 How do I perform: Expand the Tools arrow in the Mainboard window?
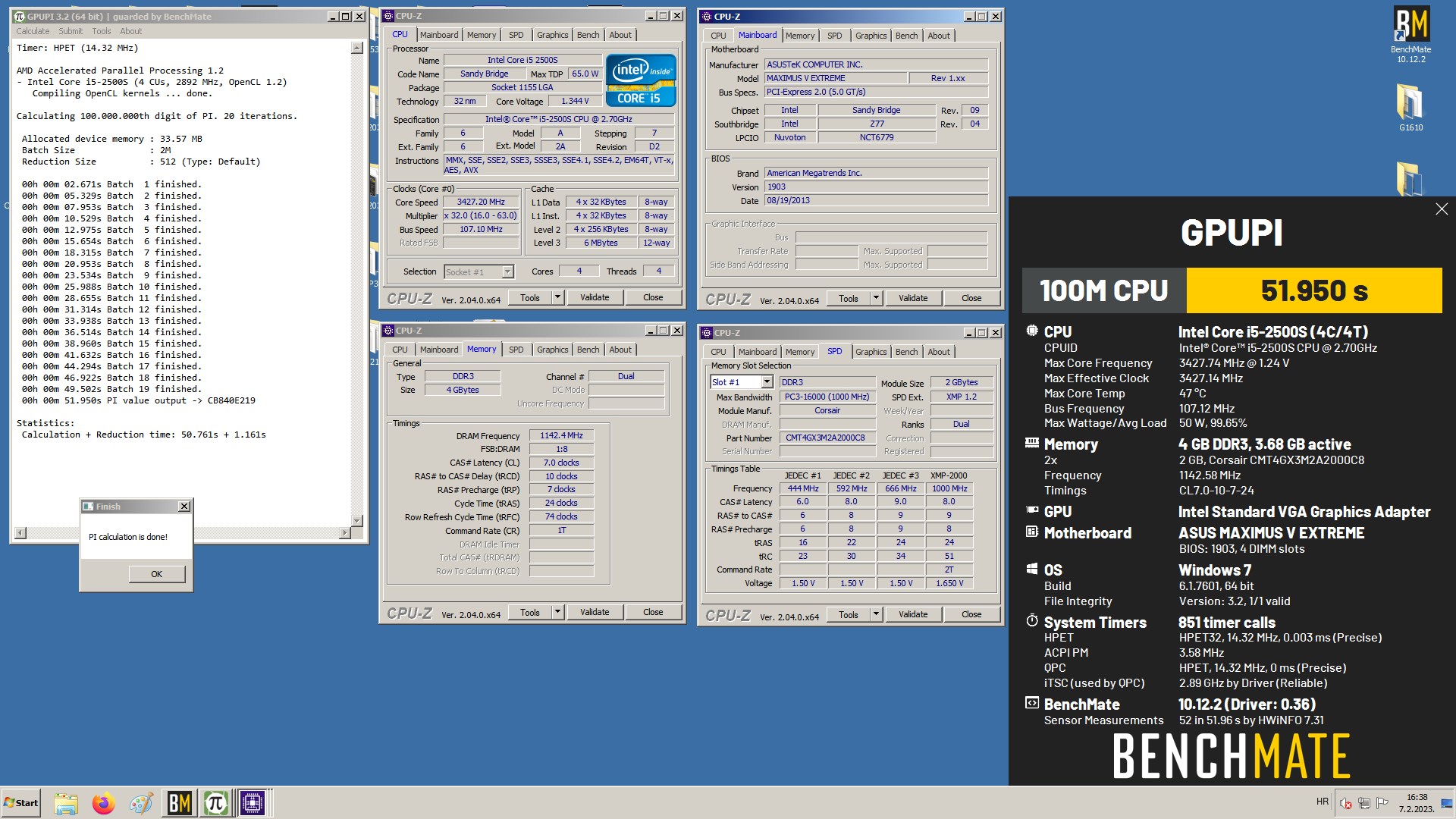(x=876, y=299)
